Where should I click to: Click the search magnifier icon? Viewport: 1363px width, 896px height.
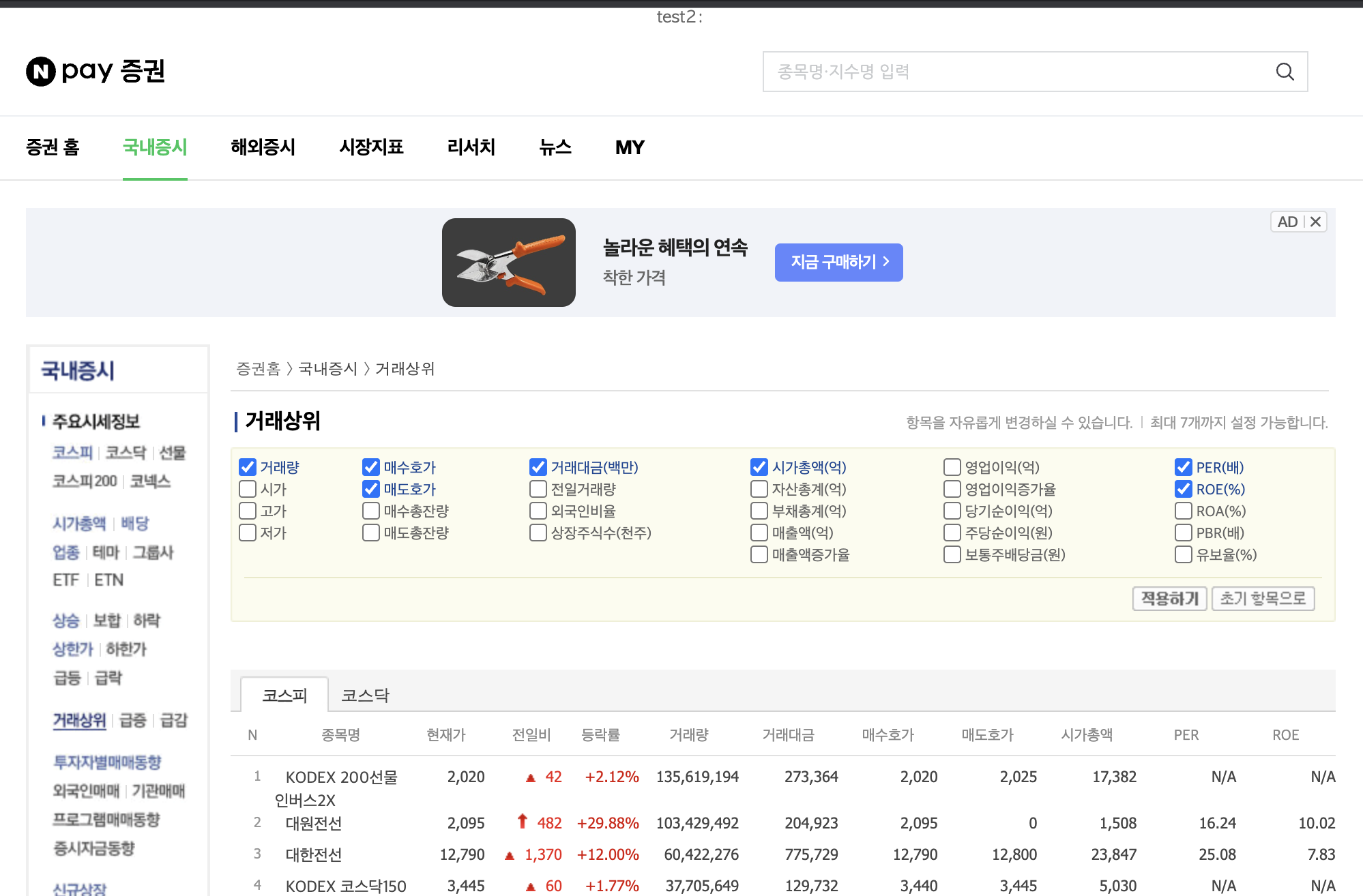tap(1285, 72)
